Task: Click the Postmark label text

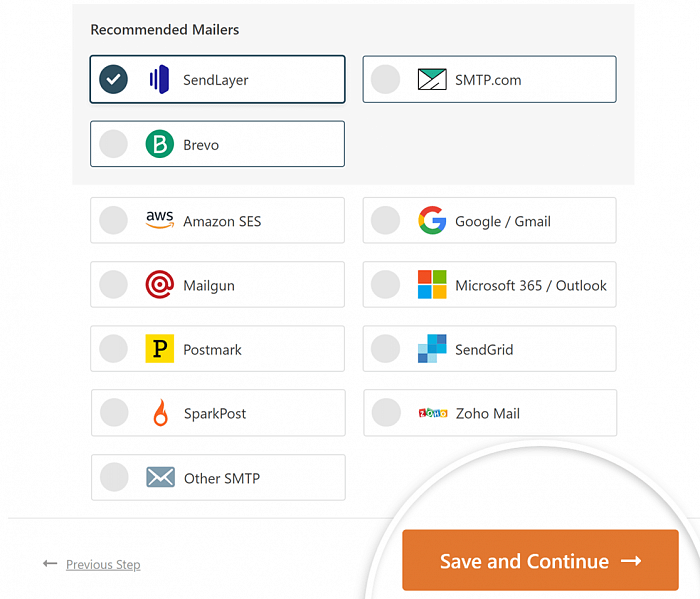Action: [x=212, y=350]
